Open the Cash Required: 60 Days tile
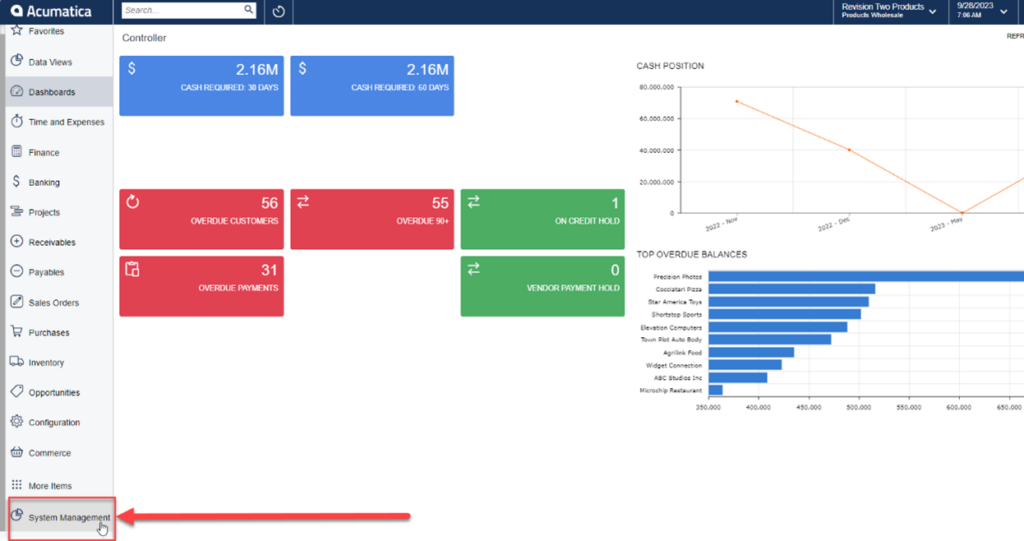 tap(372, 86)
